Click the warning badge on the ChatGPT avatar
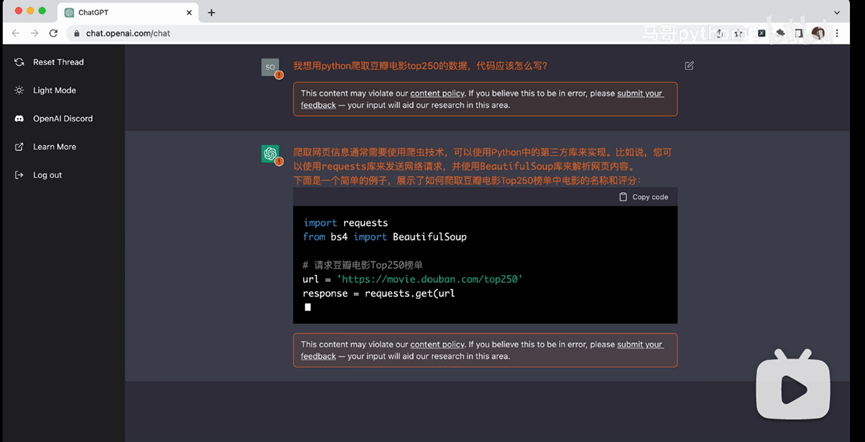865x442 pixels. [x=279, y=161]
